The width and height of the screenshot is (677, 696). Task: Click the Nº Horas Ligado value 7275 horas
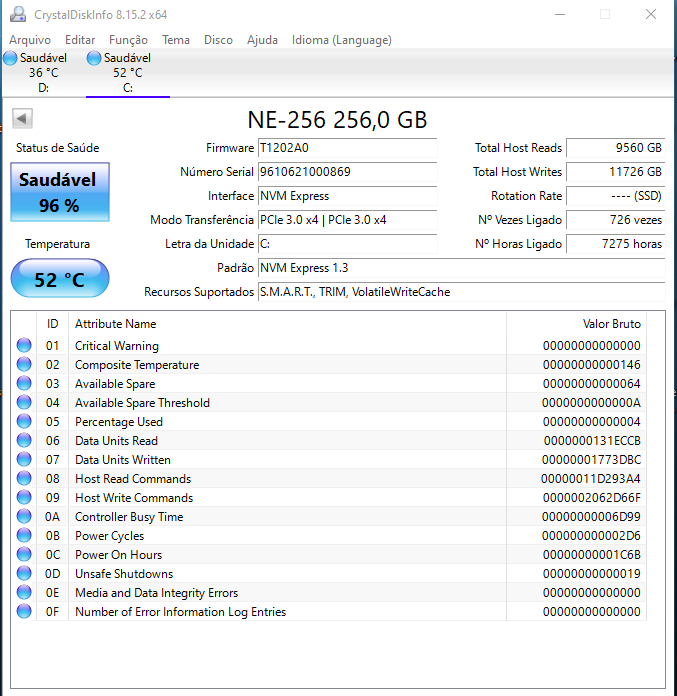[616, 244]
